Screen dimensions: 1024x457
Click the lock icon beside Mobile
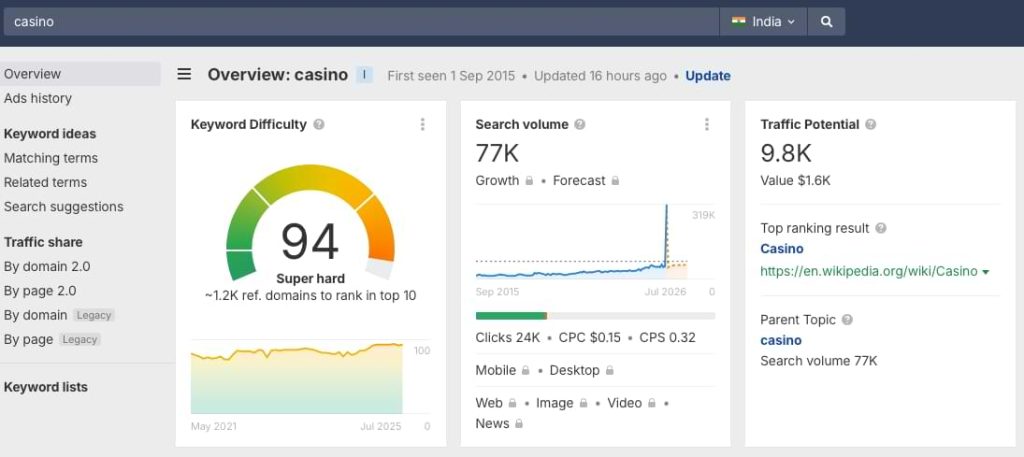[x=525, y=370]
